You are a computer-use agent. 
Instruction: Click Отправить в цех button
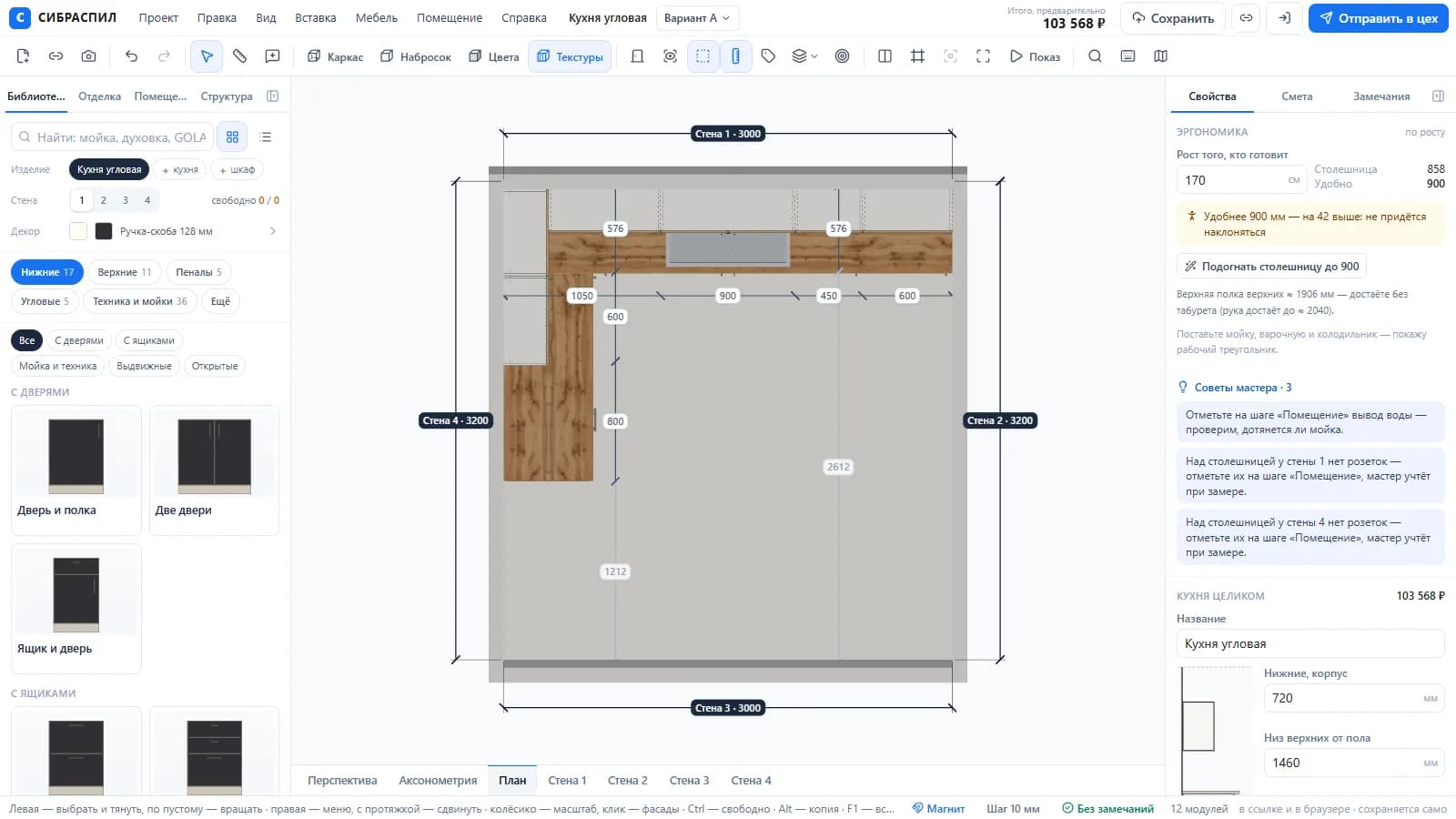(1378, 18)
